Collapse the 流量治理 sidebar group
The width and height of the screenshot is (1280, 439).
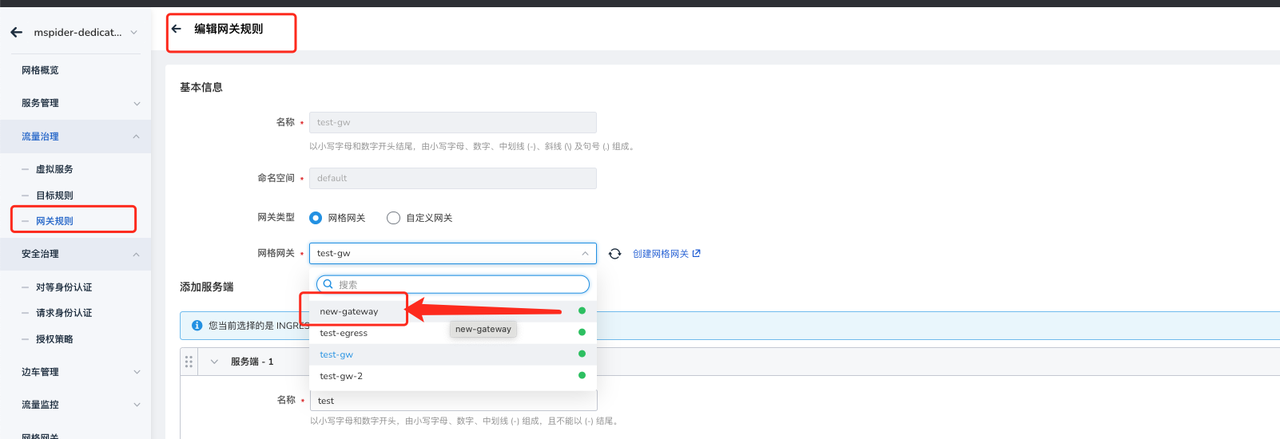[x=136, y=136]
